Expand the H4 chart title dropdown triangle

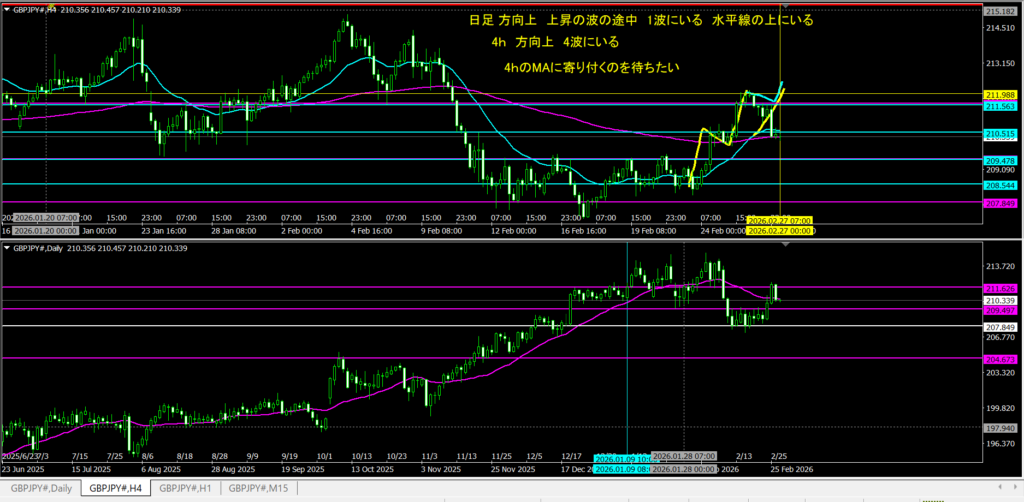pyautogui.click(x=6, y=10)
